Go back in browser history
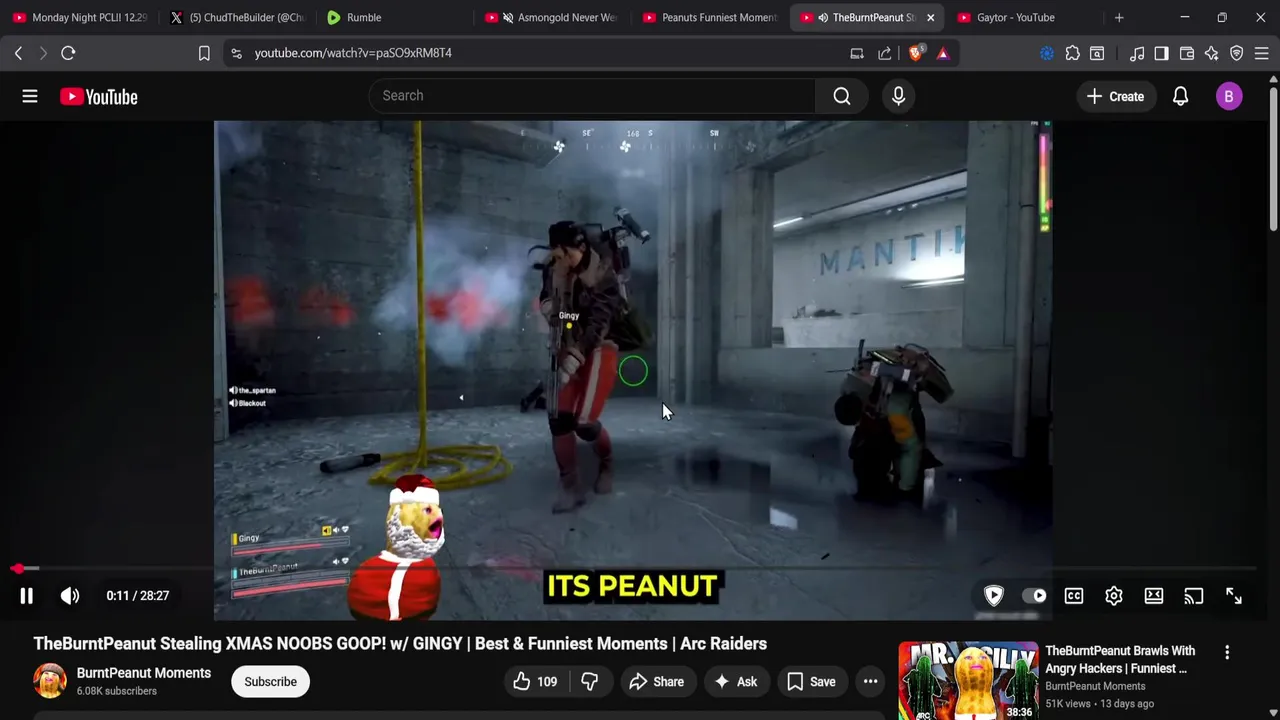 pyautogui.click(x=18, y=53)
